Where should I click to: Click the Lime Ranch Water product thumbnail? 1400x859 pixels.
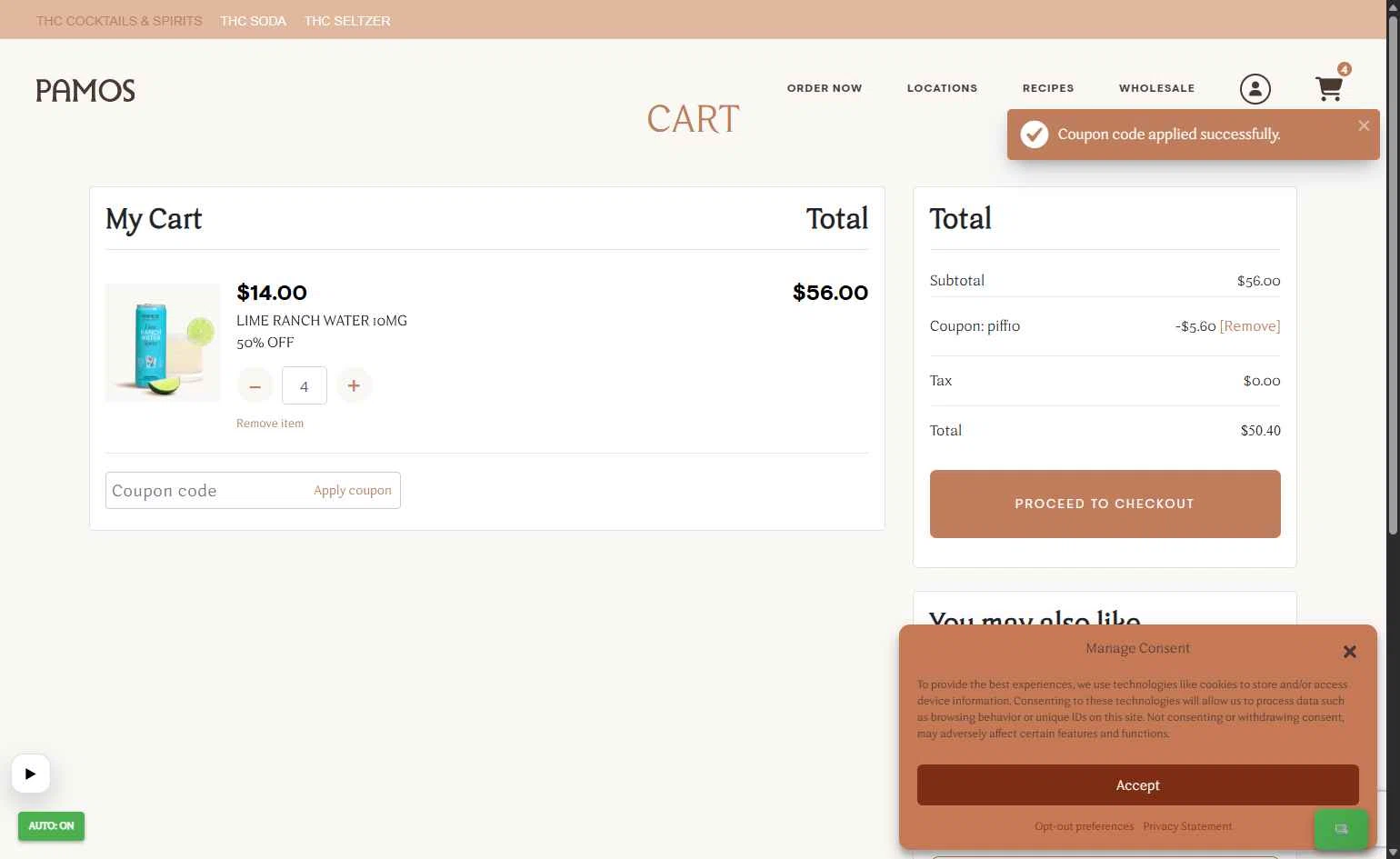click(x=163, y=343)
